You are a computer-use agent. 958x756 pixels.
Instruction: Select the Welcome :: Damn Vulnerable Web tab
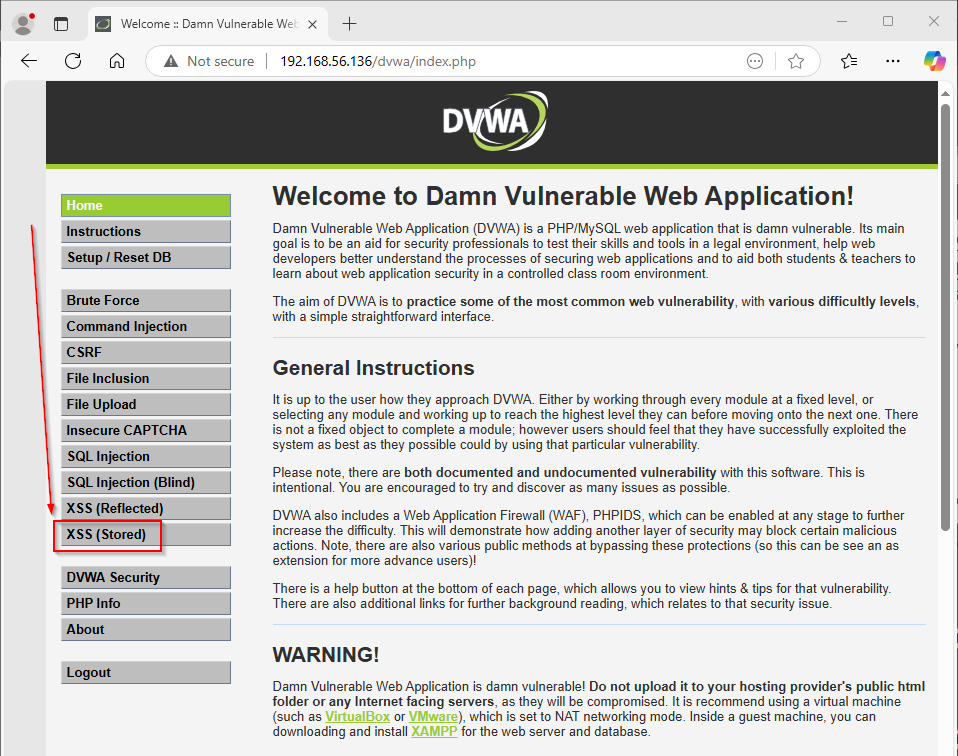coord(207,24)
